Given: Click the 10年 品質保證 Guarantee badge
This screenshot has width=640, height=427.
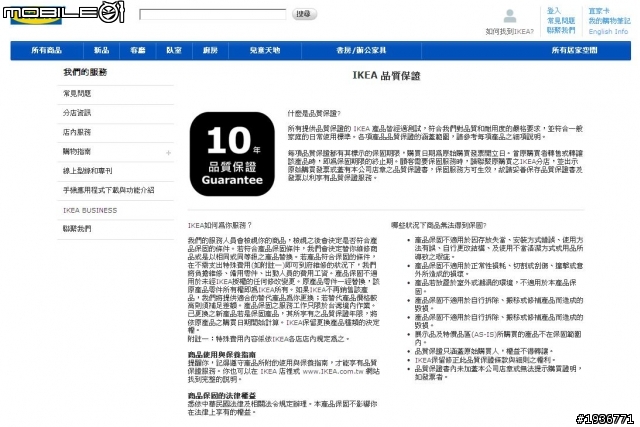Looking at the screenshot, I should [x=232, y=154].
